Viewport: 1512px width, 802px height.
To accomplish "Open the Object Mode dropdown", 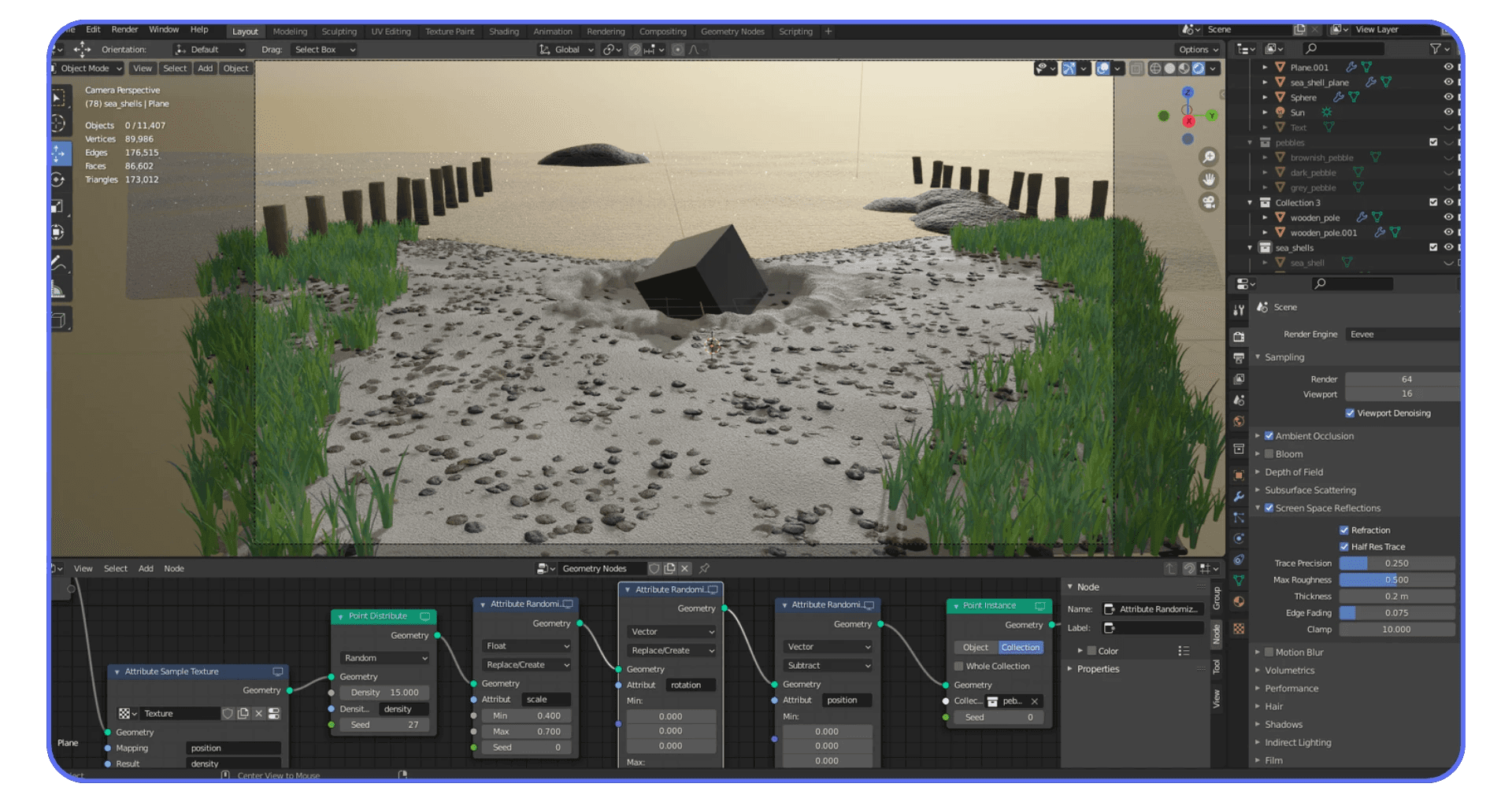I will click(x=87, y=68).
